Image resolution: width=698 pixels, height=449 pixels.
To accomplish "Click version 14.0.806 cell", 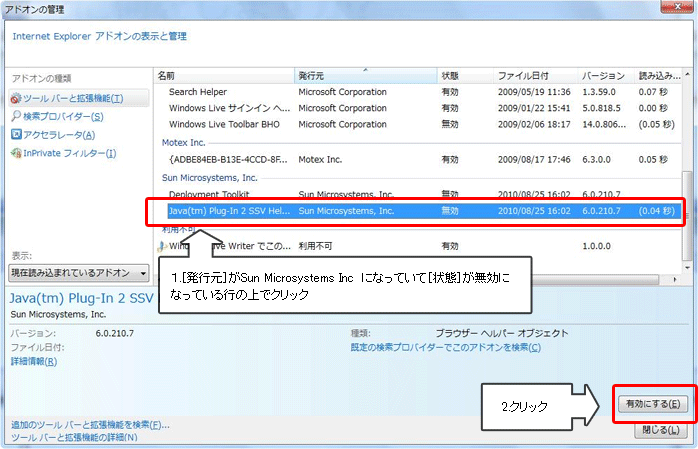I will point(604,124).
